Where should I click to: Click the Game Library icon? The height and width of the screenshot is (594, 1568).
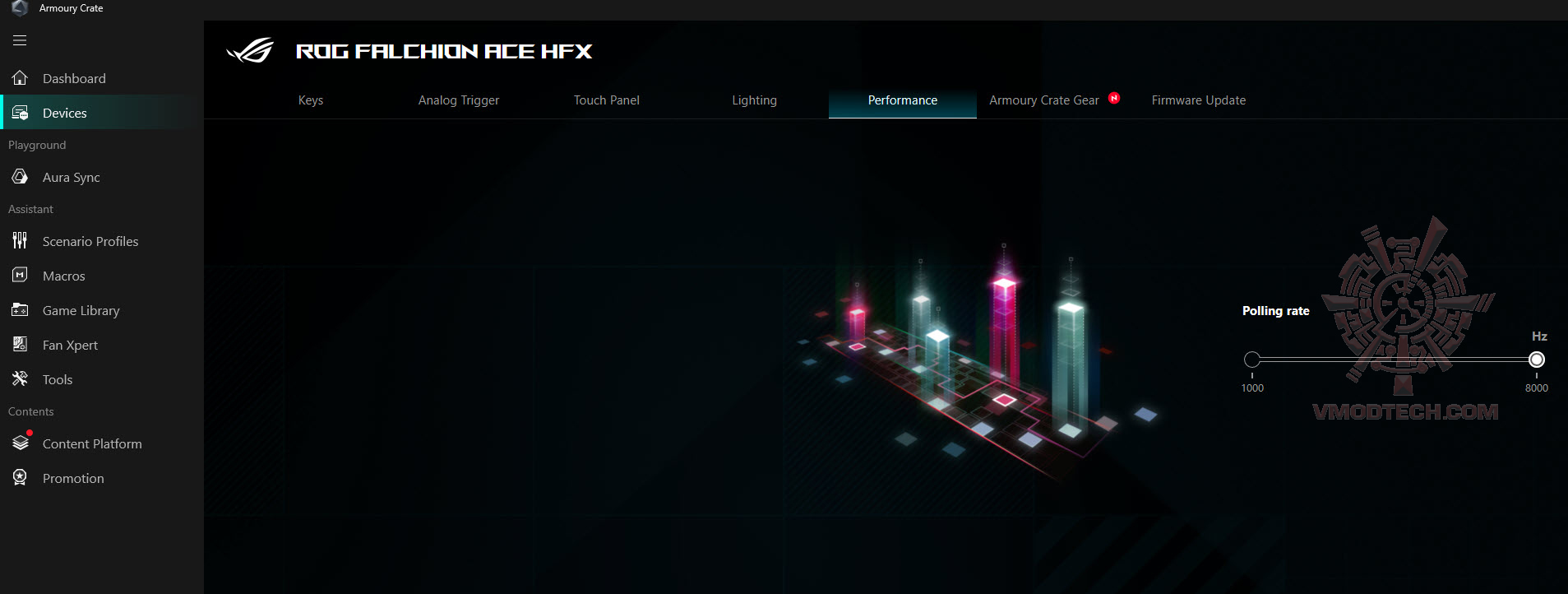(x=21, y=310)
